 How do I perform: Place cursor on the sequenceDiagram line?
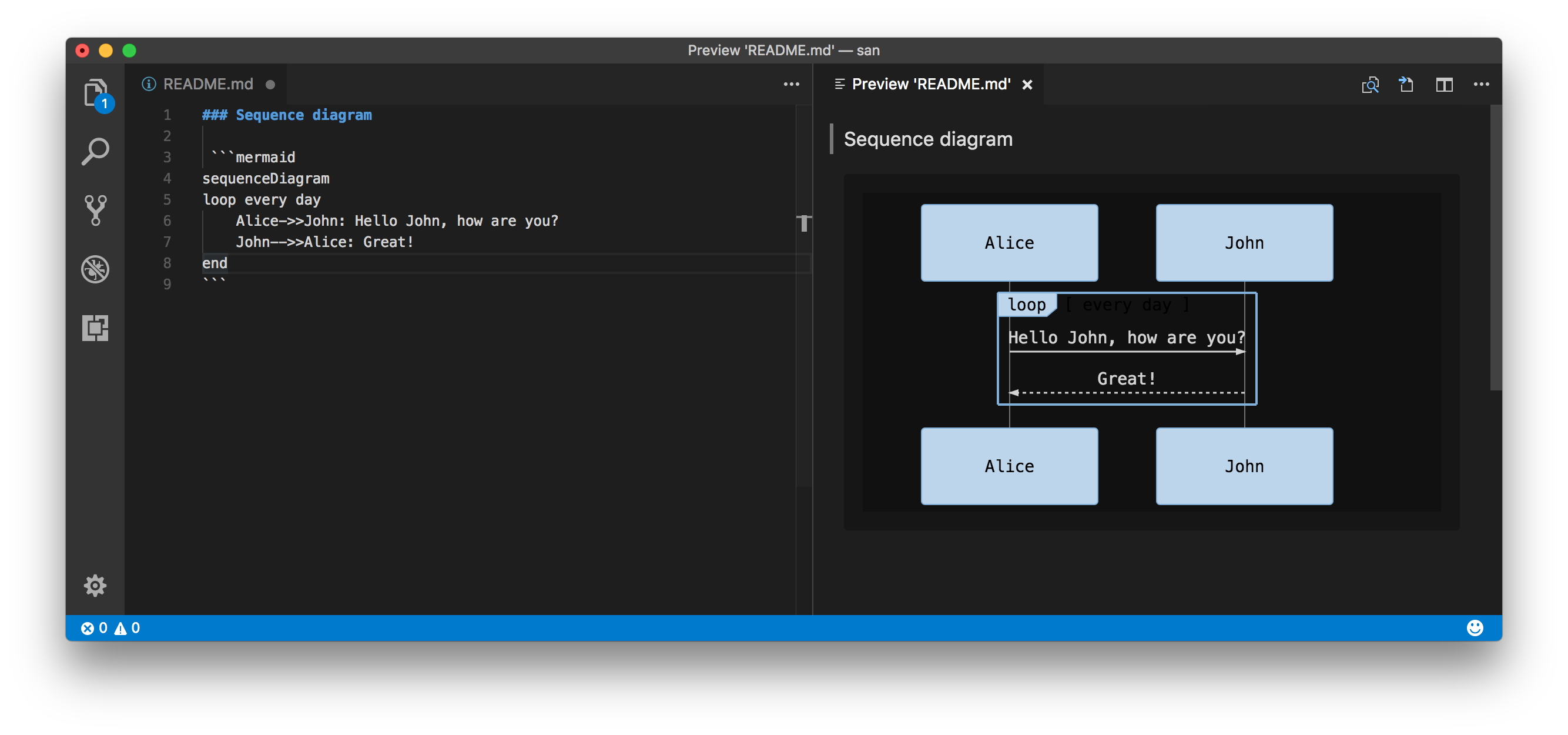tap(266, 178)
